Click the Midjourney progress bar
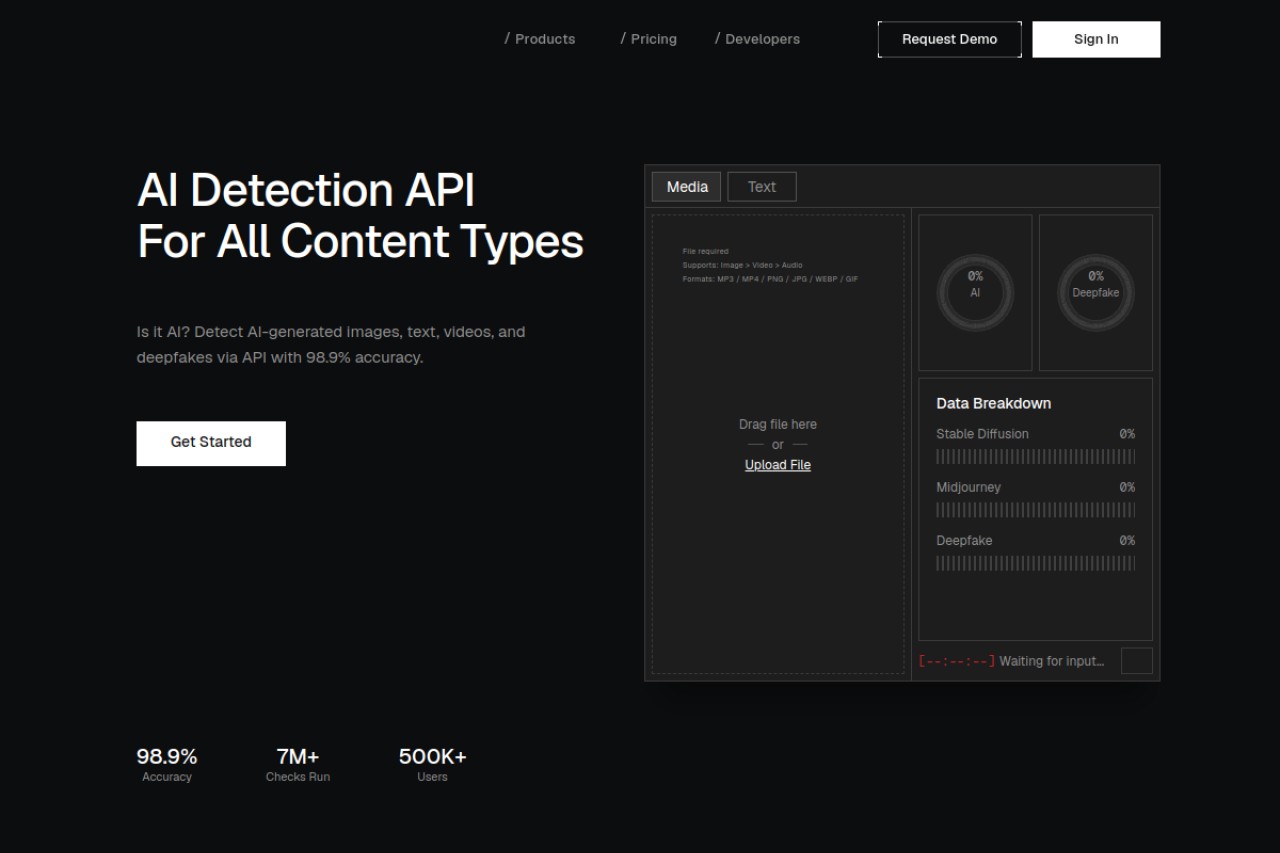This screenshot has height=853, width=1280. pyautogui.click(x=1035, y=510)
